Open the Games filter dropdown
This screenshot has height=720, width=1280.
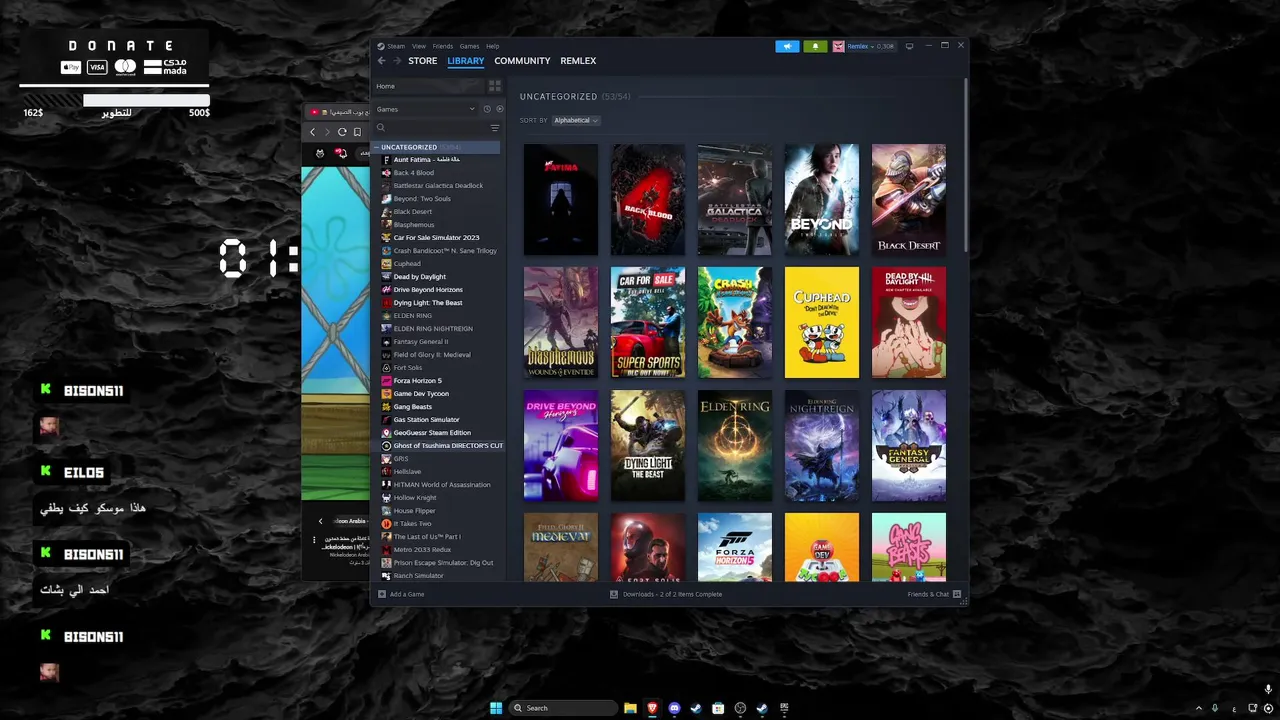427,109
